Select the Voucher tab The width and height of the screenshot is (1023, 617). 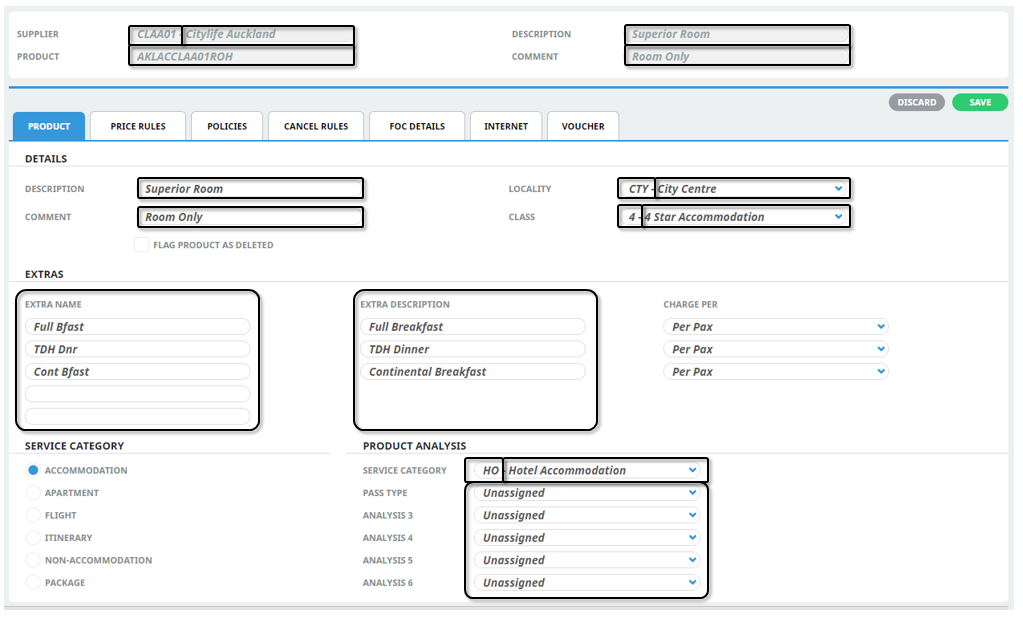583,127
